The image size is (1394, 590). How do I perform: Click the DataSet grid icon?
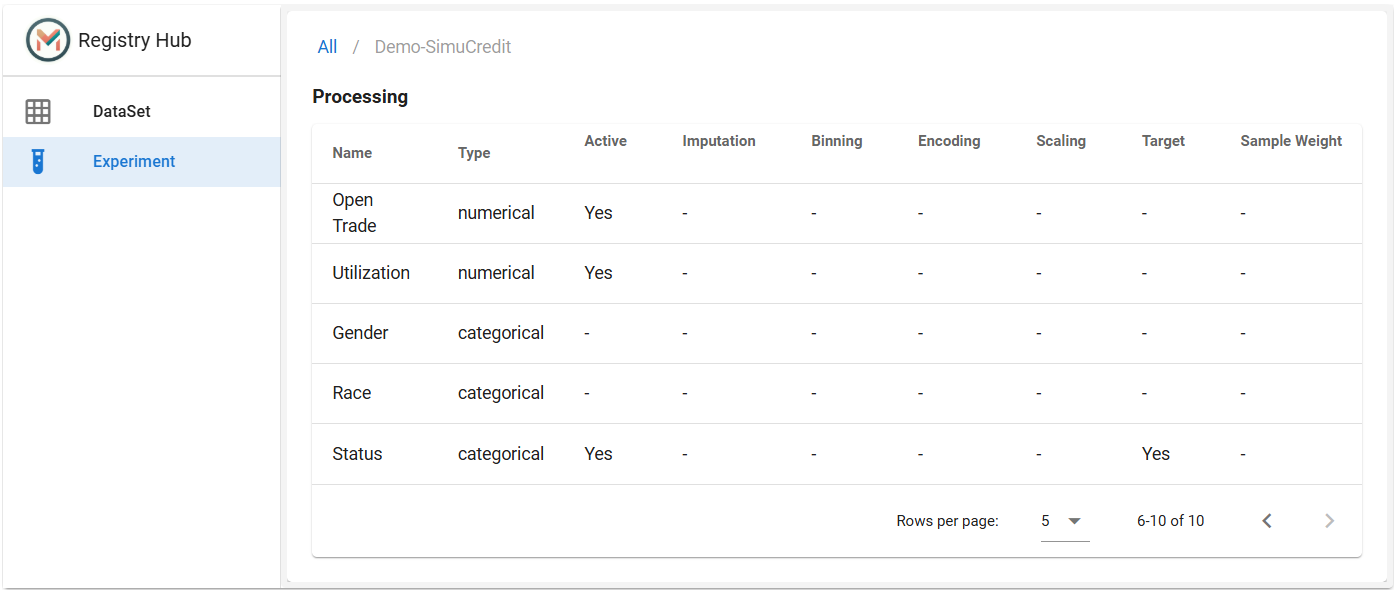click(38, 111)
